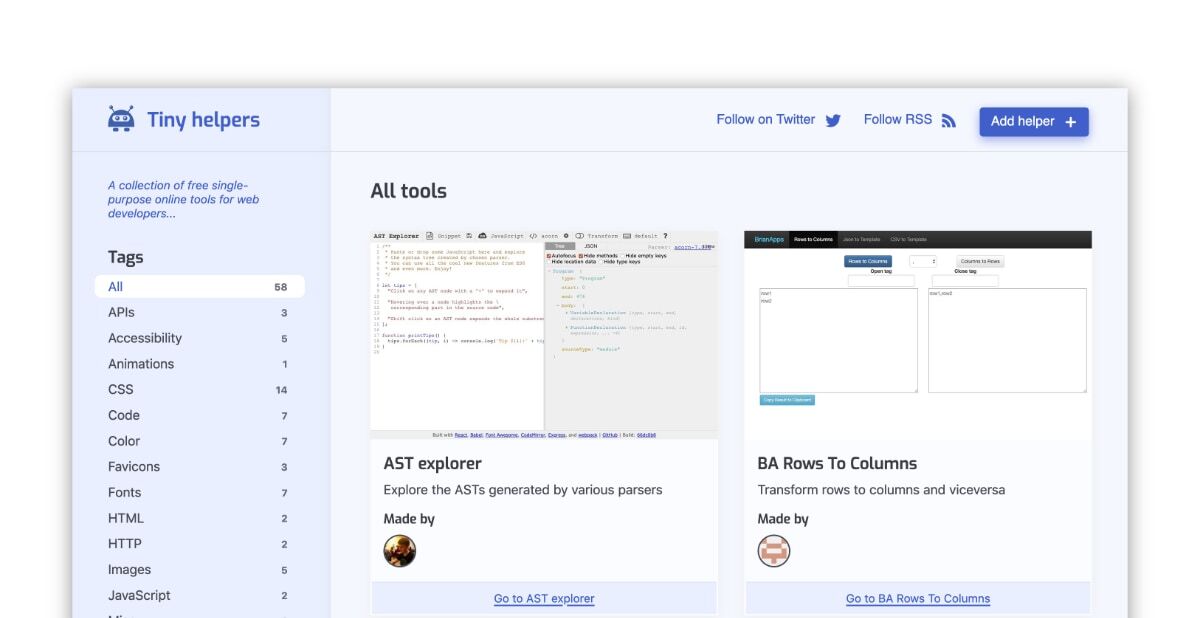
Task: Filter tools by the CSS tag
Action: [x=199, y=390]
